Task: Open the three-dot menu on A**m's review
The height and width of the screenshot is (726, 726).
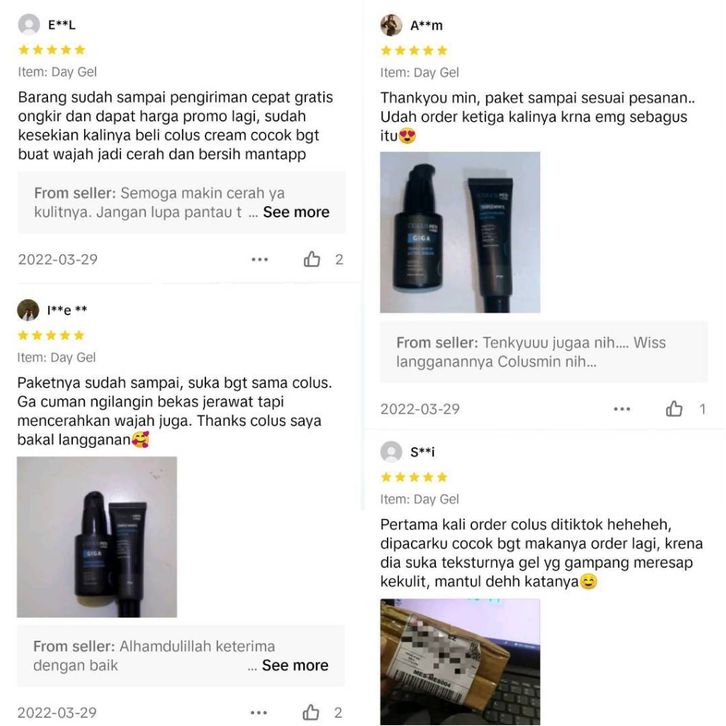Action: 622,409
